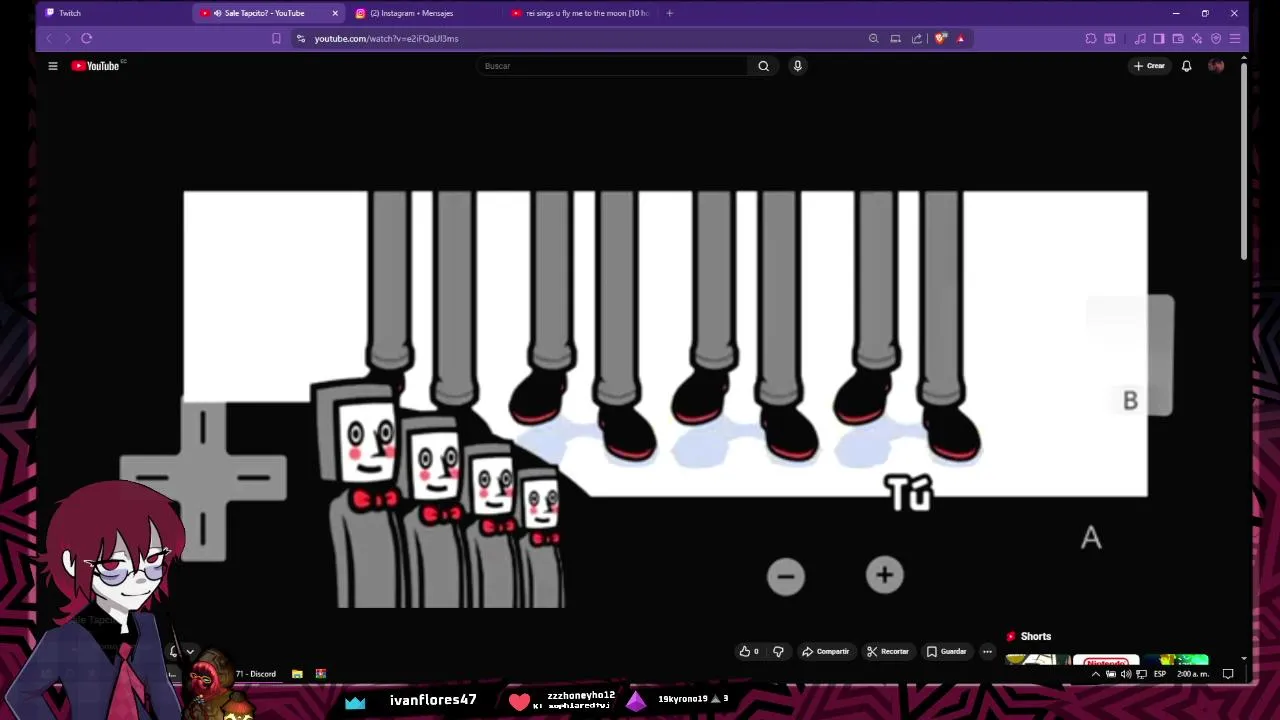The width and height of the screenshot is (1280, 720).
Task: Open Brave Rewards triangle icon
Action: pos(961,38)
